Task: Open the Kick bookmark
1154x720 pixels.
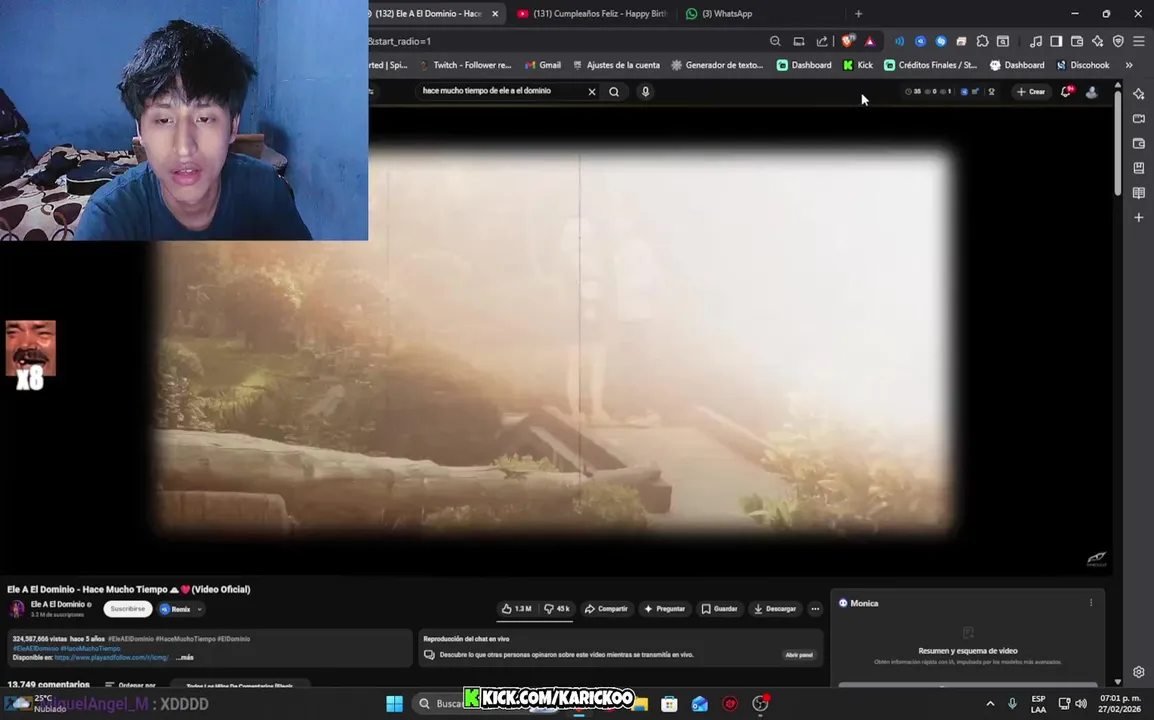Action: (x=858, y=65)
